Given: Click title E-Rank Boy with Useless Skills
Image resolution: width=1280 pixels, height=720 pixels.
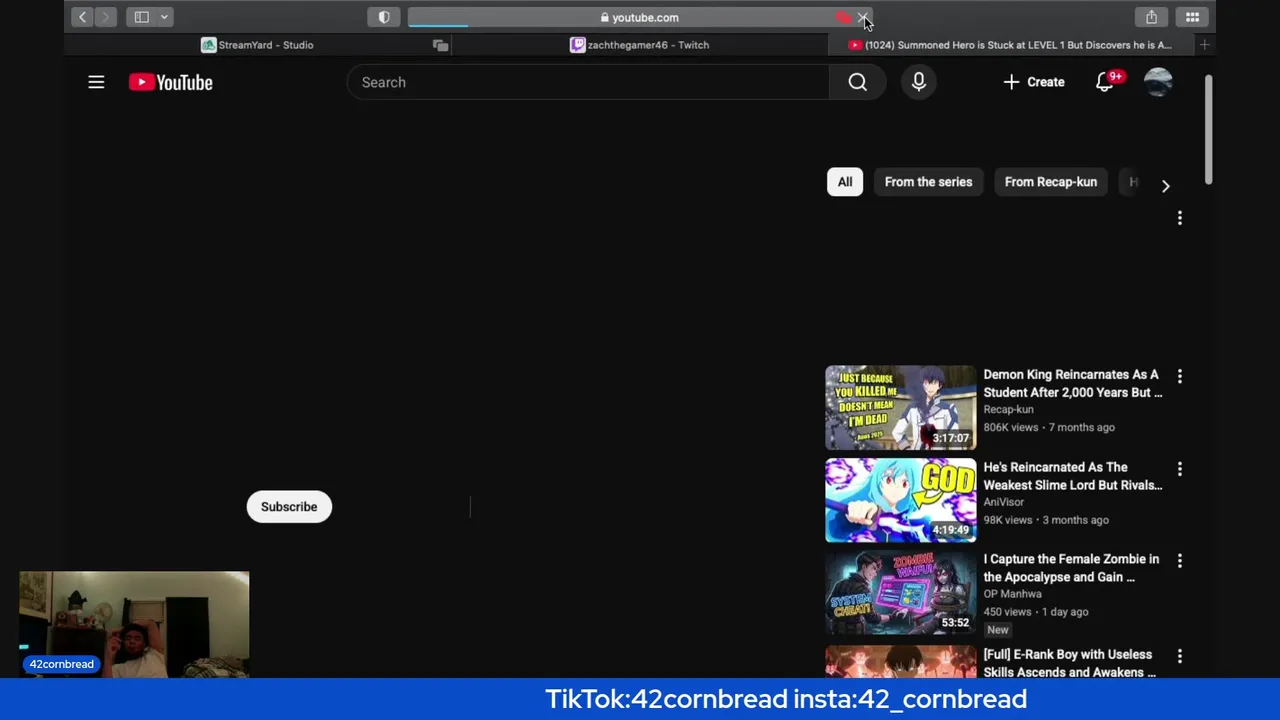Looking at the screenshot, I should tap(1069, 663).
